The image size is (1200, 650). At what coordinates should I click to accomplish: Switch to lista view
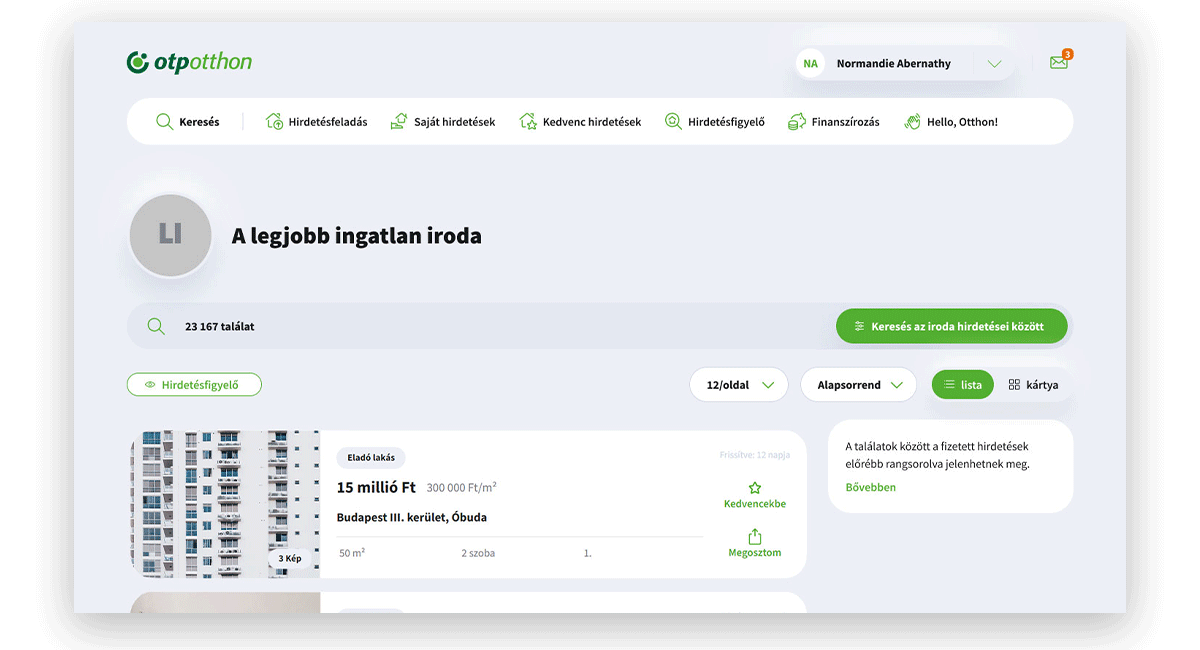coord(963,385)
